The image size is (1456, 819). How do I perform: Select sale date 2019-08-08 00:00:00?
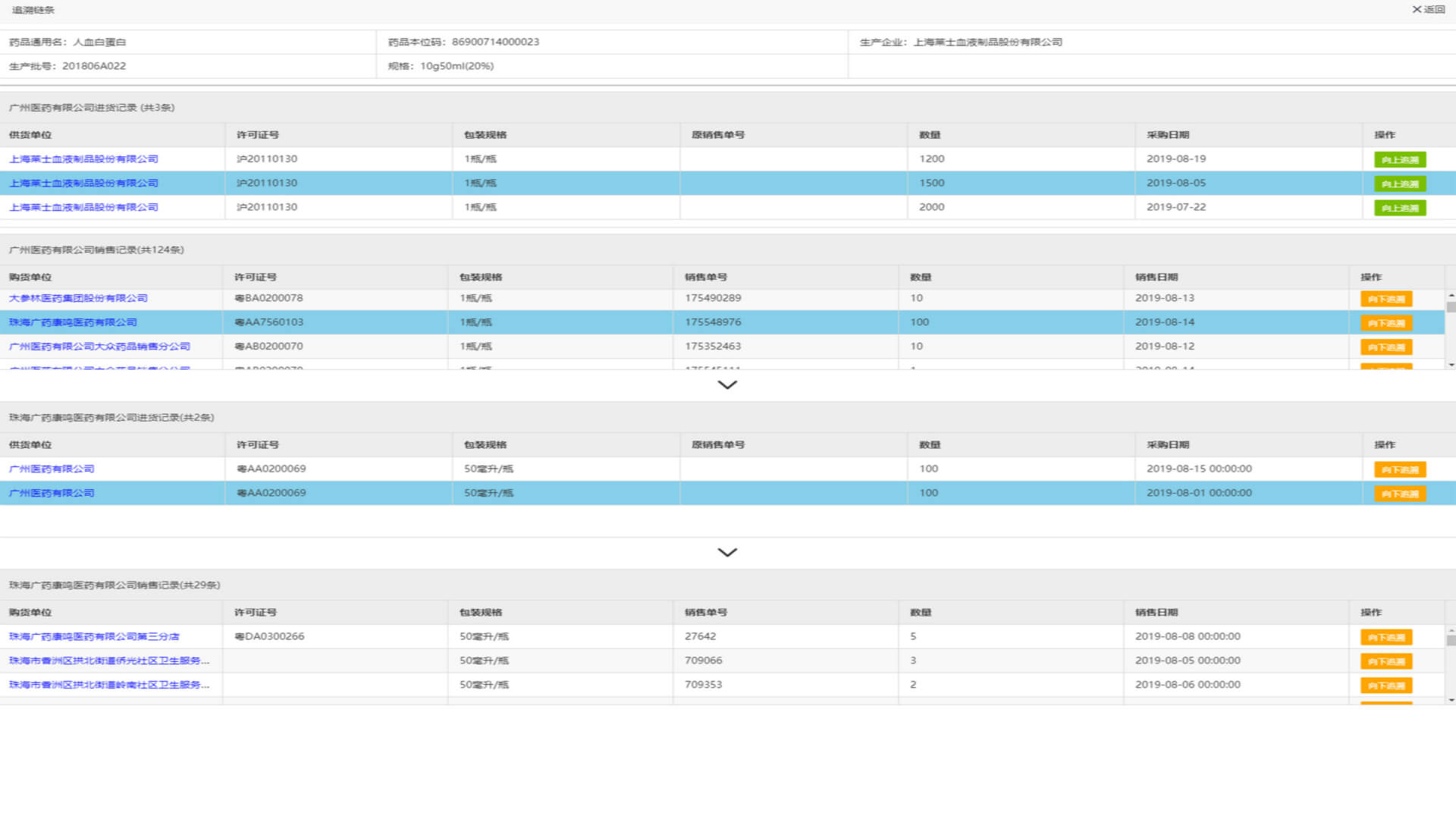tap(1188, 636)
